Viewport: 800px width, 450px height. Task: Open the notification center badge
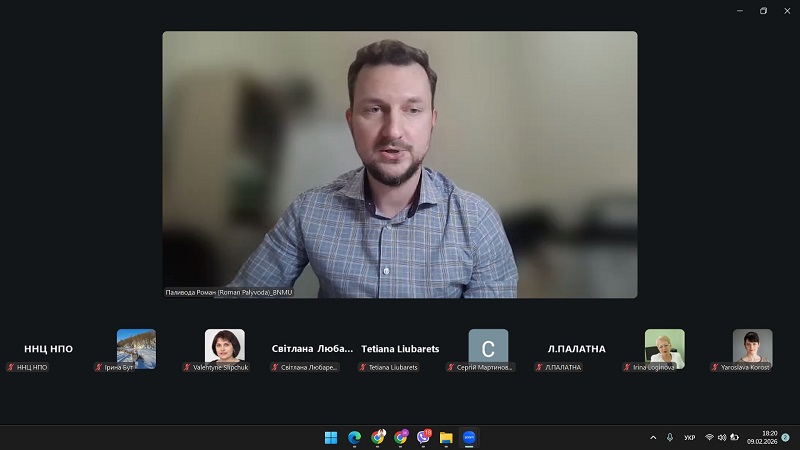[785, 437]
